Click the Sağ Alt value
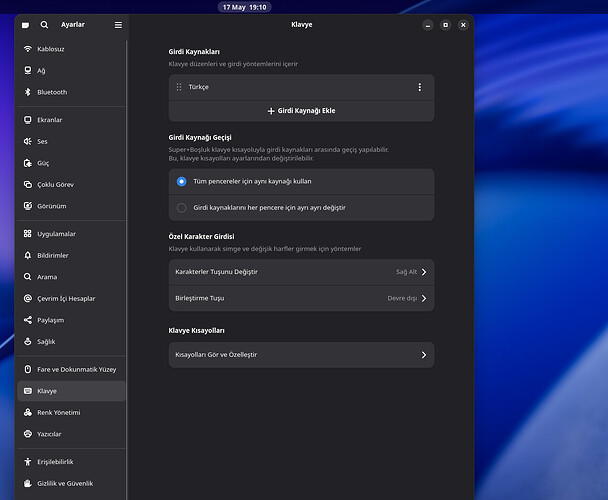Viewport: 608px width, 500px height. (x=406, y=272)
